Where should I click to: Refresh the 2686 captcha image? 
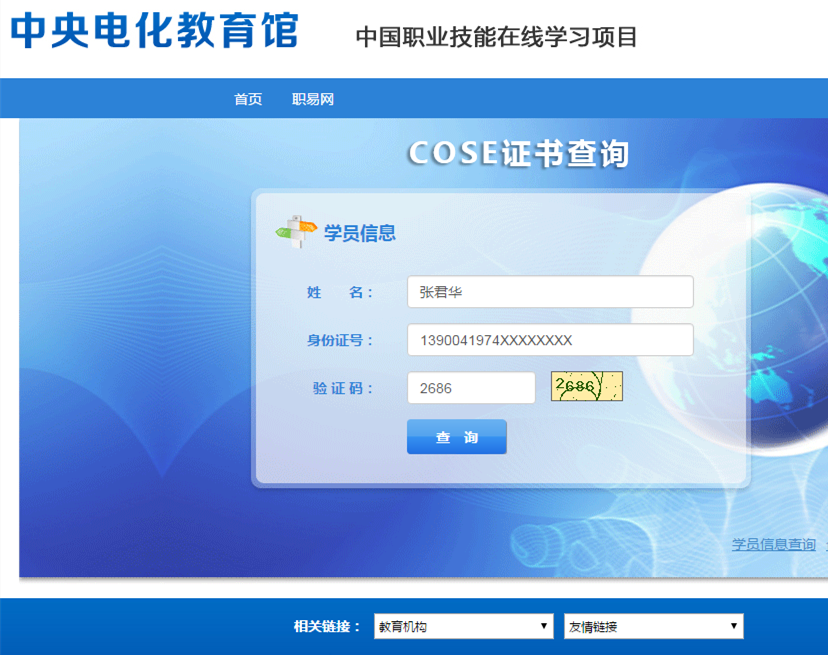tap(587, 386)
